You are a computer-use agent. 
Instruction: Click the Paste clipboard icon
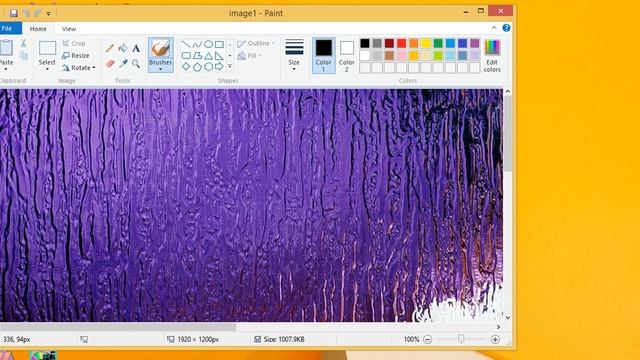click(6, 48)
